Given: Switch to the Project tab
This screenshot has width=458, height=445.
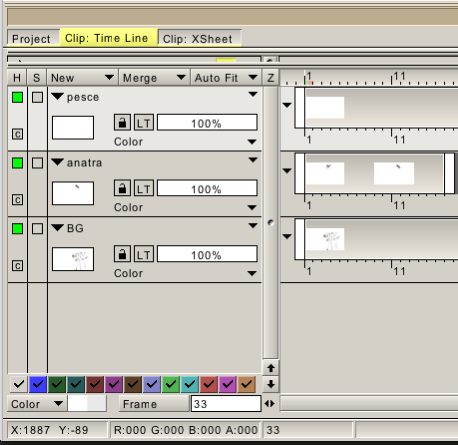Looking at the screenshot, I should tap(32, 38).
